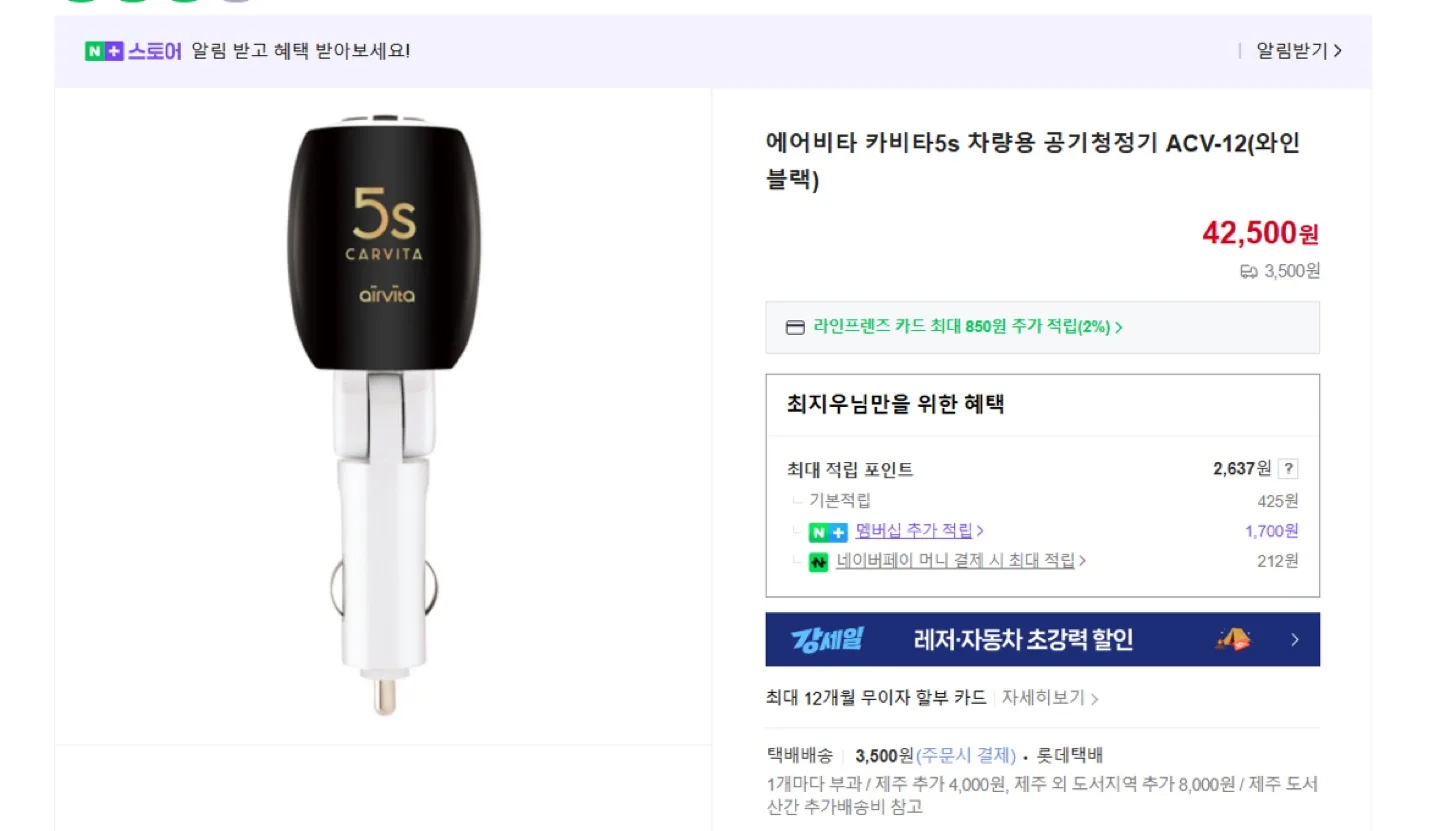This screenshot has width=1440, height=831.
Task: Expand the 멤버십 추가 적립 details
Action: (x=919, y=531)
